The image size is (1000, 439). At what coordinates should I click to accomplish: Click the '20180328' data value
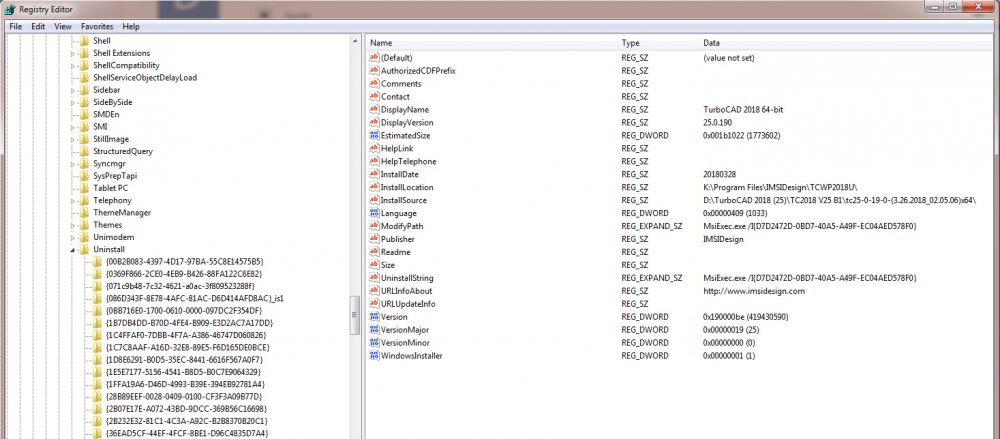(721, 174)
